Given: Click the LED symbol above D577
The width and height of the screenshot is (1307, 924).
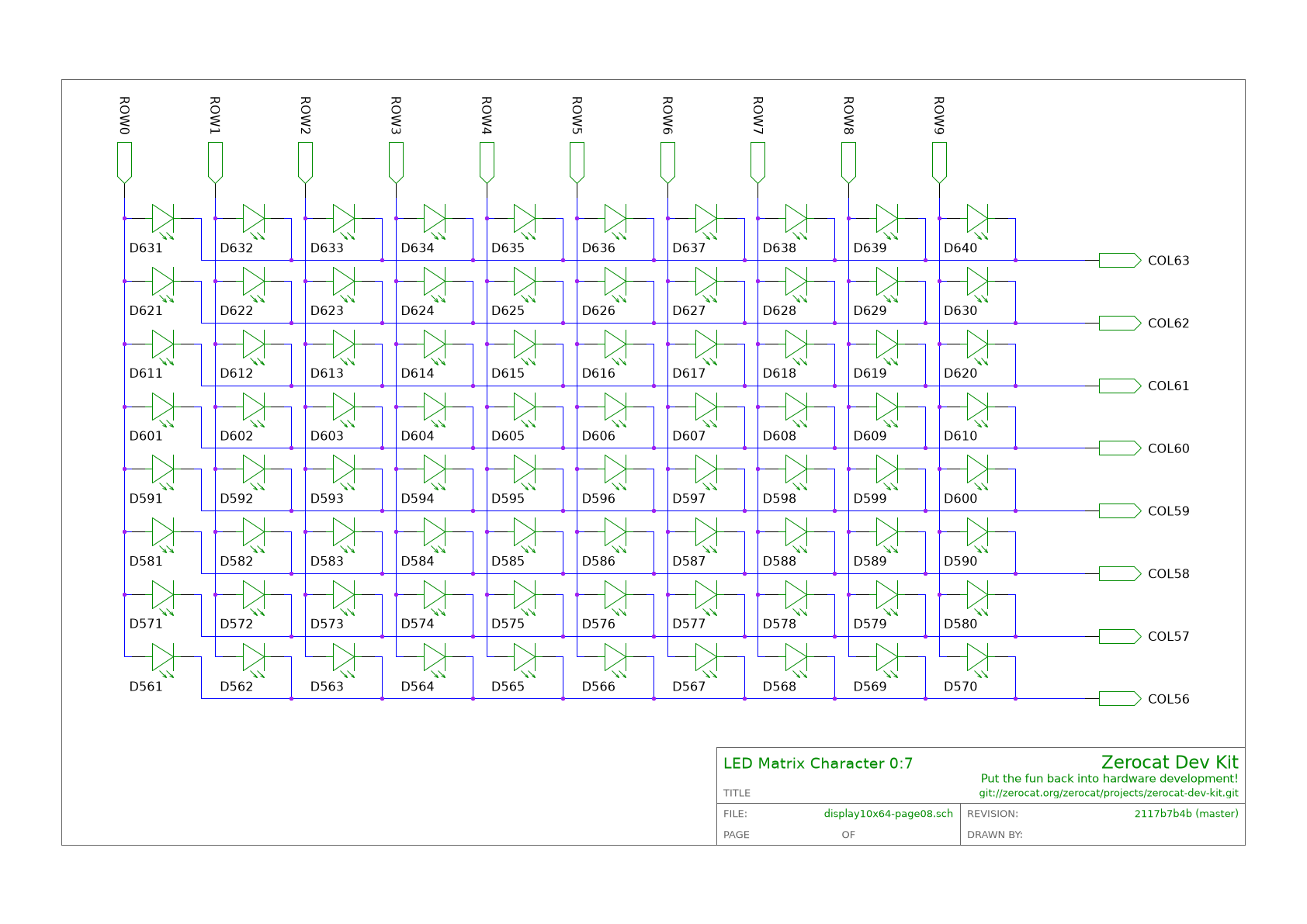Looking at the screenshot, I should coord(706,597).
